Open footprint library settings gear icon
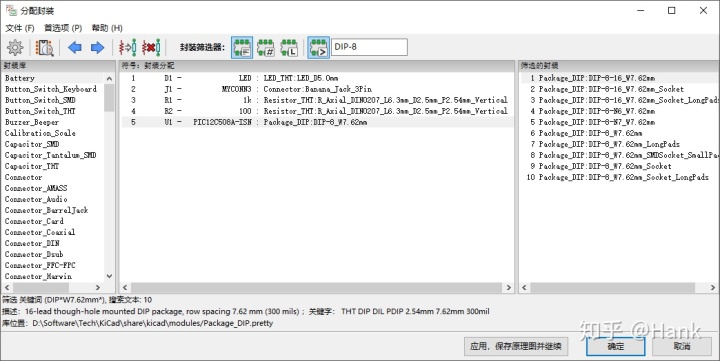Screen dimensions: 720x361 (x=15, y=47)
